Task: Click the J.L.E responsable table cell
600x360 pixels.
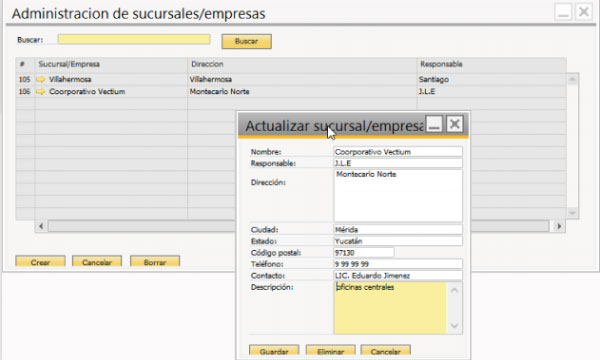Action: click(427, 92)
